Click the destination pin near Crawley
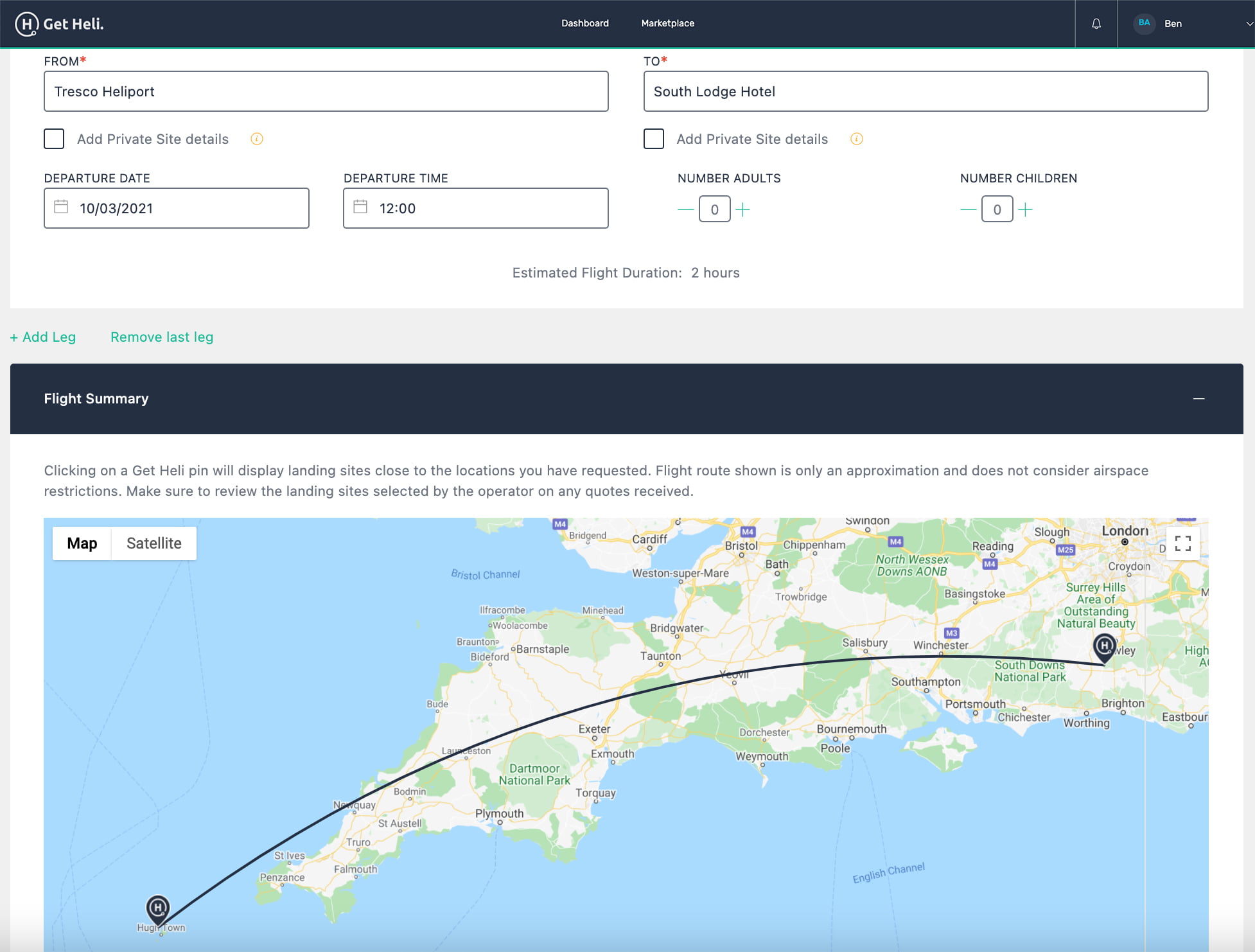Screen dimensions: 1255x952 coord(1104,646)
